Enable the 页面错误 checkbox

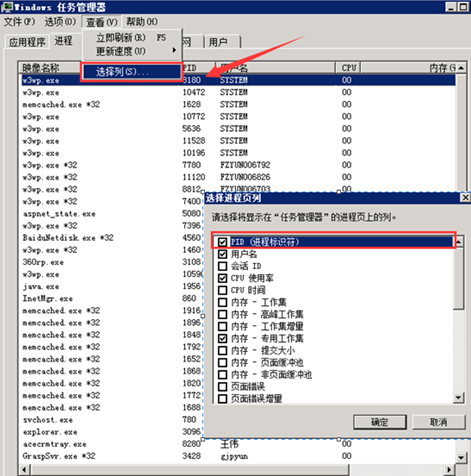click(222, 387)
